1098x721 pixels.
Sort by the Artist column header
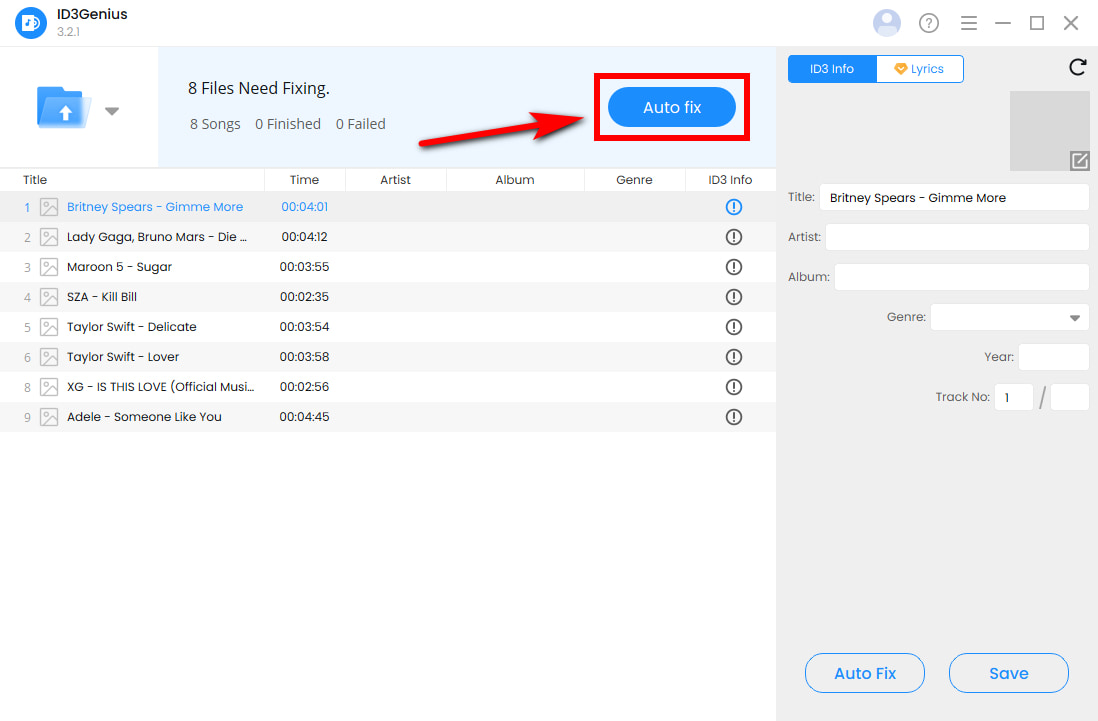396,180
